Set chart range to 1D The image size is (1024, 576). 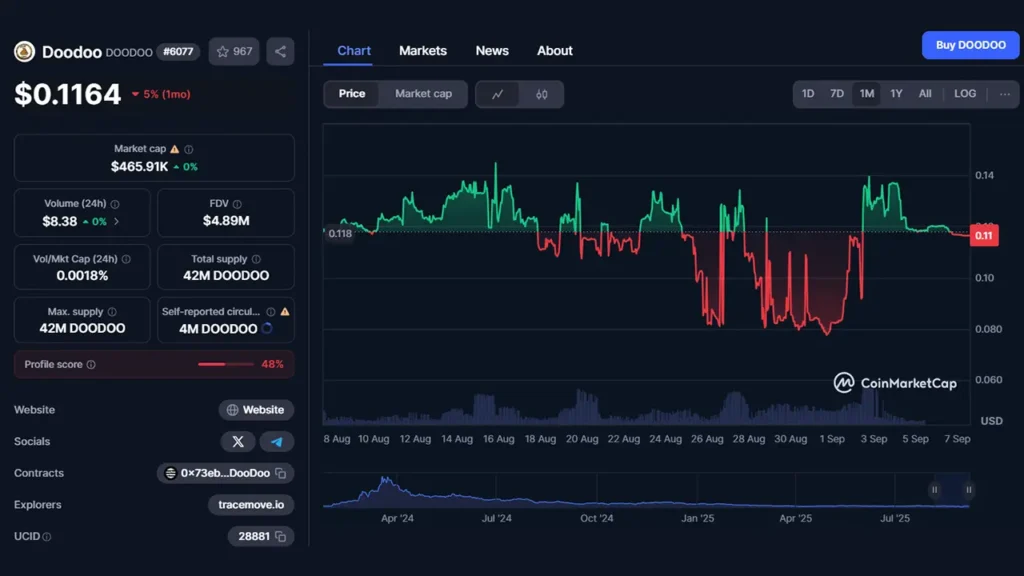coord(808,94)
